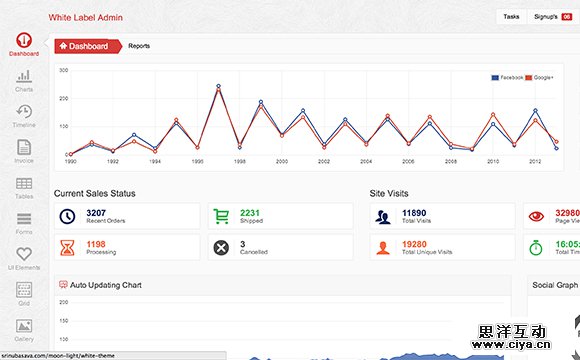
Task: Click the home icon in Dashboard breadcrumb
Action: pyautogui.click(x=63, y=46)
